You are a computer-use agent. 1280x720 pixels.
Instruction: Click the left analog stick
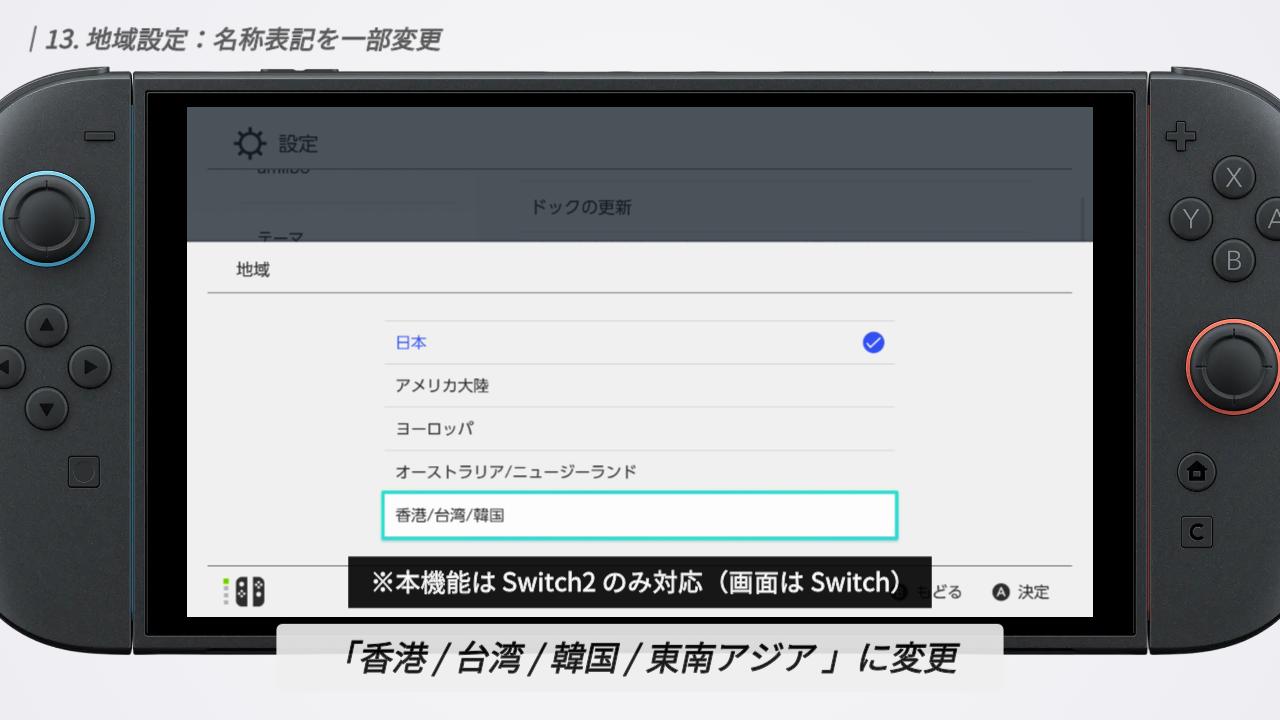click(x=46, y=218)
